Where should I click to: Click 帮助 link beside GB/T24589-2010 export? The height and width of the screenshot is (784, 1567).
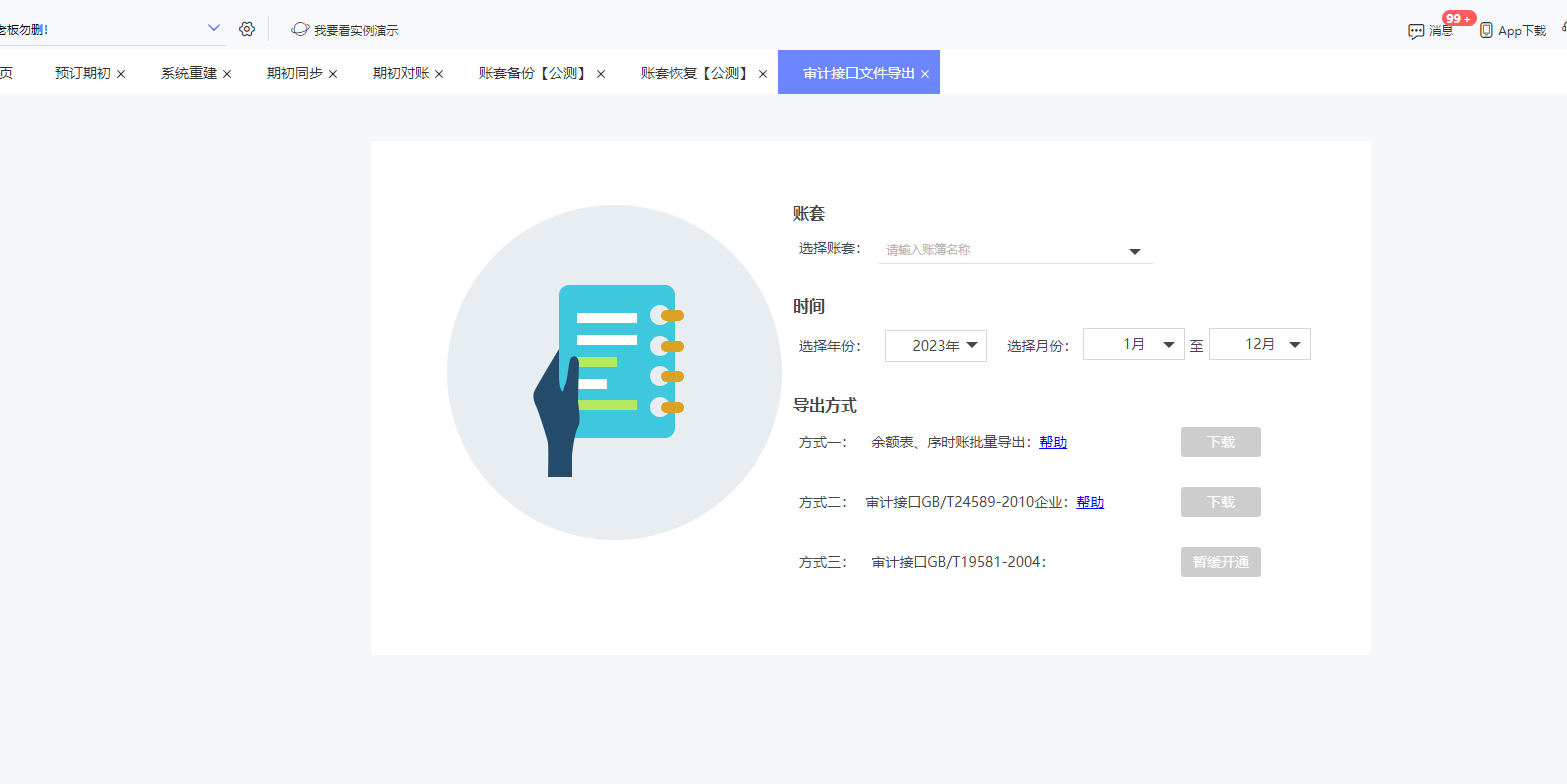[1089, 502]
